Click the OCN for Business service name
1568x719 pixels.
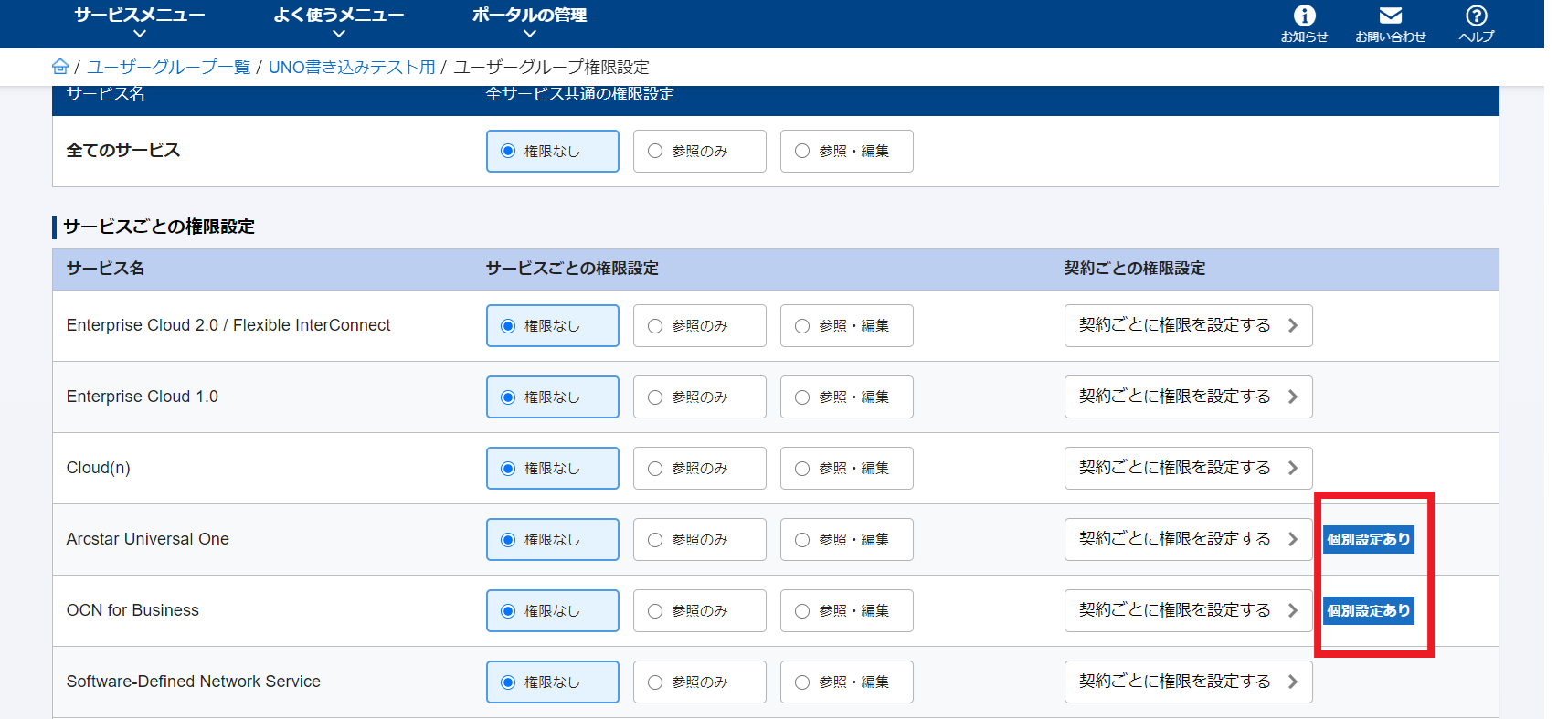tap(132, 610)
